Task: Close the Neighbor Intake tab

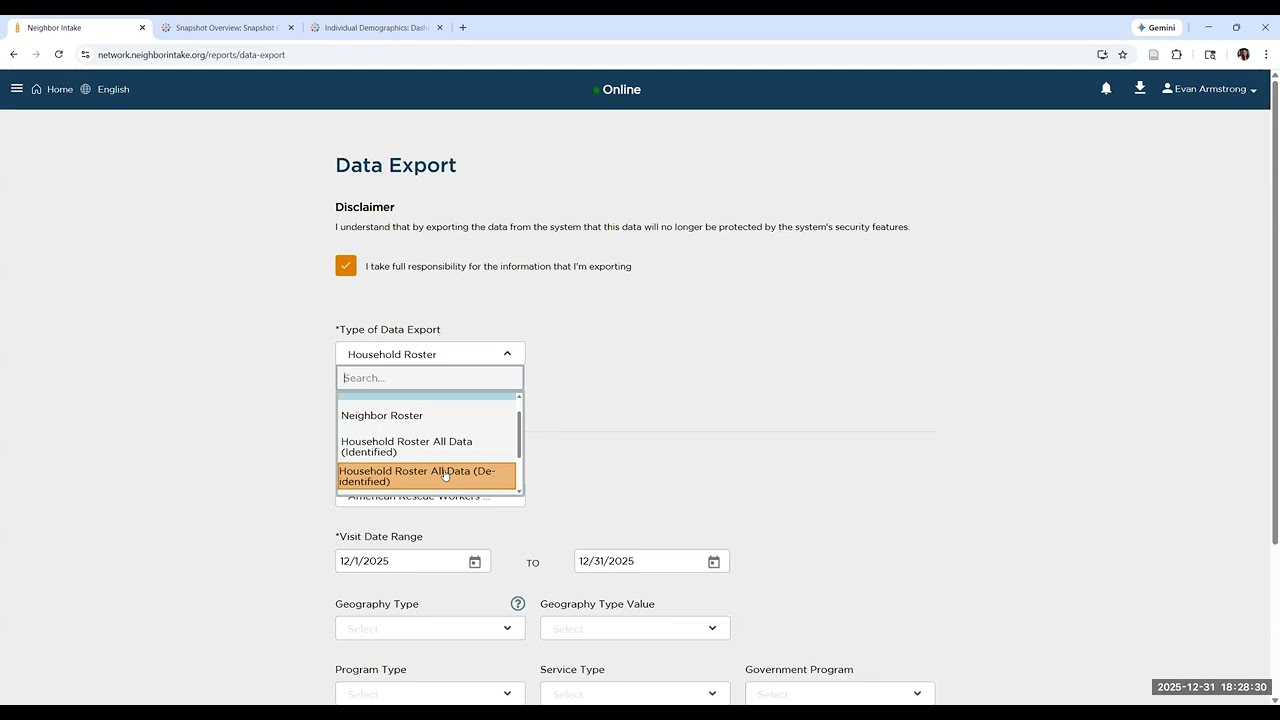Action: point(142,28)
